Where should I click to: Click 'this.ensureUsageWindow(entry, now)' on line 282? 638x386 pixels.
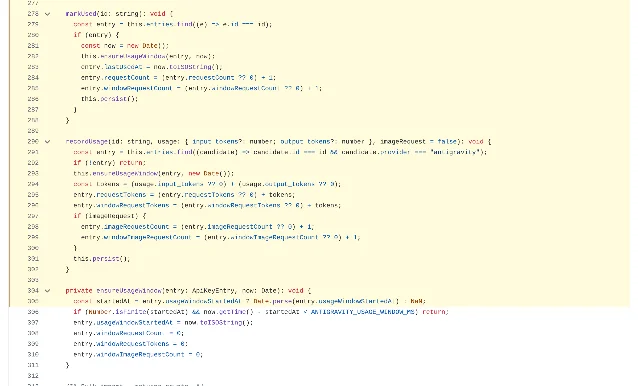148,56
